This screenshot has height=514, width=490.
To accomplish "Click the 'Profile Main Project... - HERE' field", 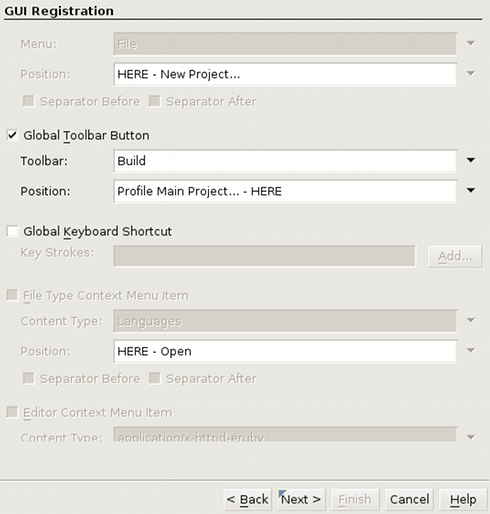I will [285, 191].
